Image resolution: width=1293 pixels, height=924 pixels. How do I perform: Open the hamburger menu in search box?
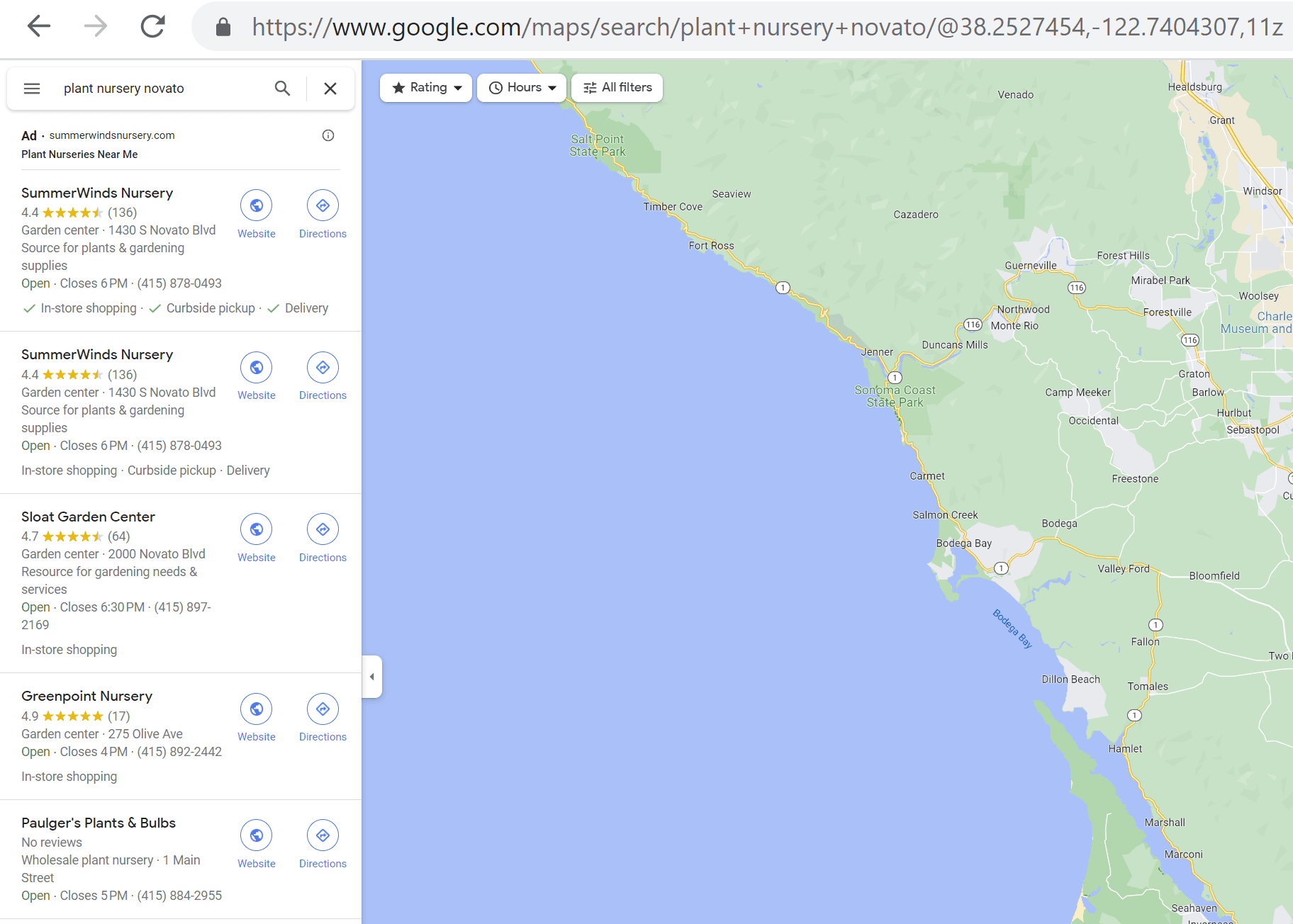point(32,89)
